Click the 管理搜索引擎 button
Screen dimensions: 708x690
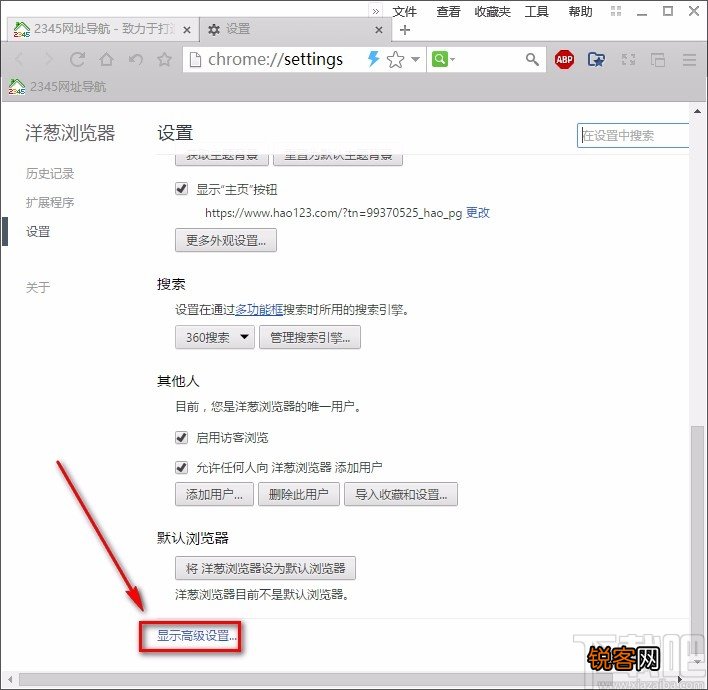(310, 337)
